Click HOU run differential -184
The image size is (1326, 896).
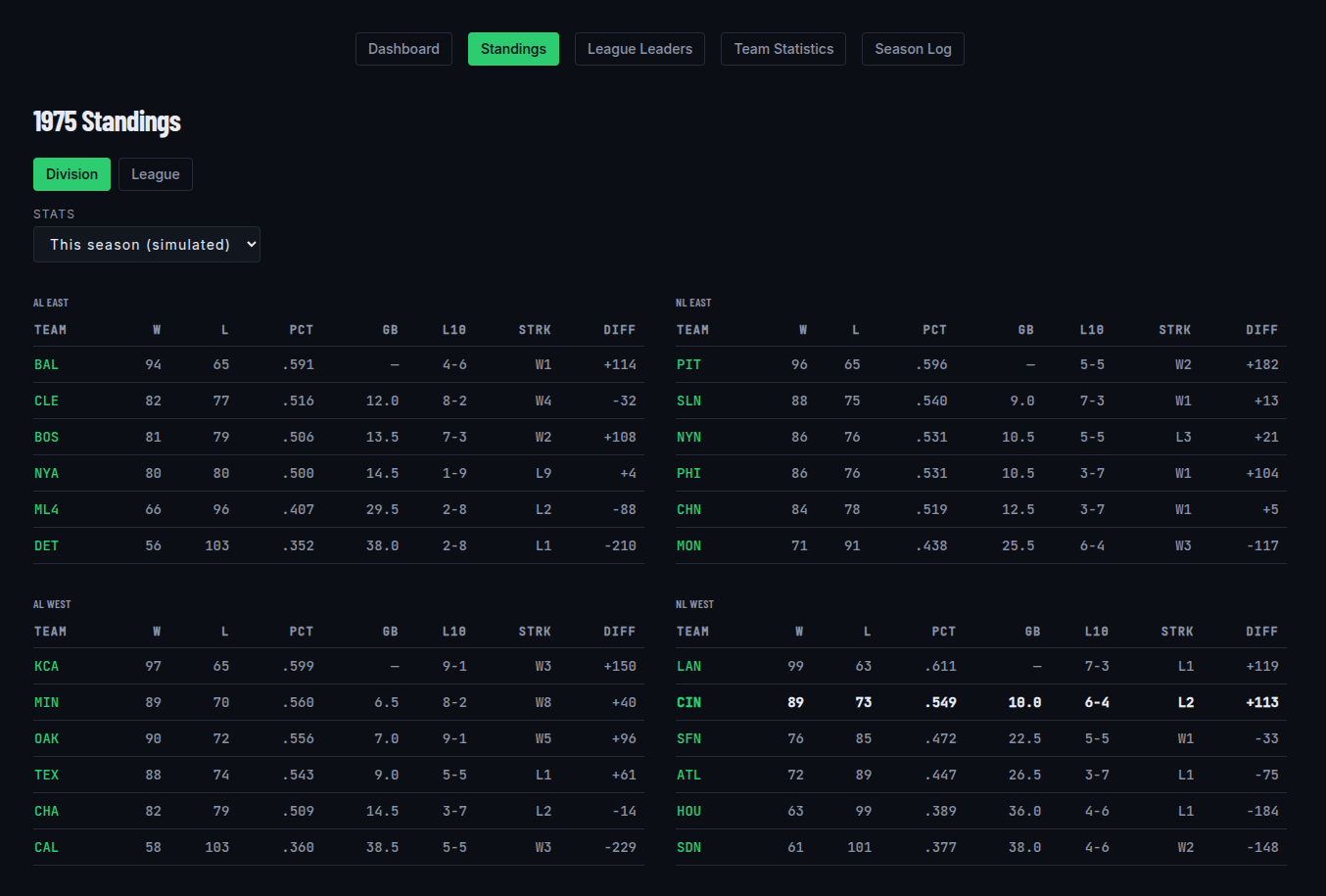[x=1262, y=811]
